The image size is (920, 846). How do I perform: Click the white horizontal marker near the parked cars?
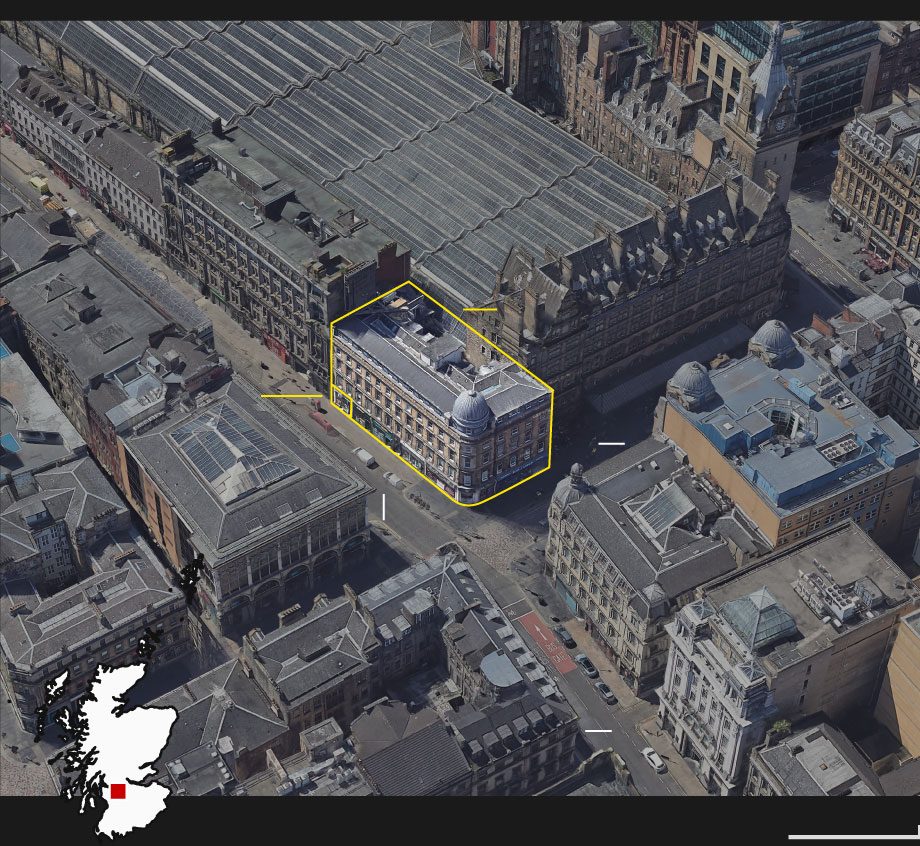(x=598, y=732)
